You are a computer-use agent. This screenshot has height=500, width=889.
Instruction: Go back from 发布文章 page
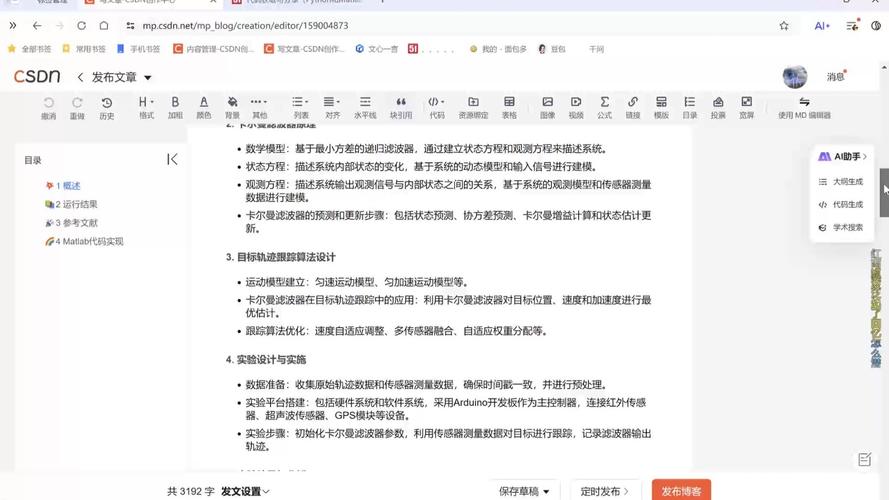[81, 77]
